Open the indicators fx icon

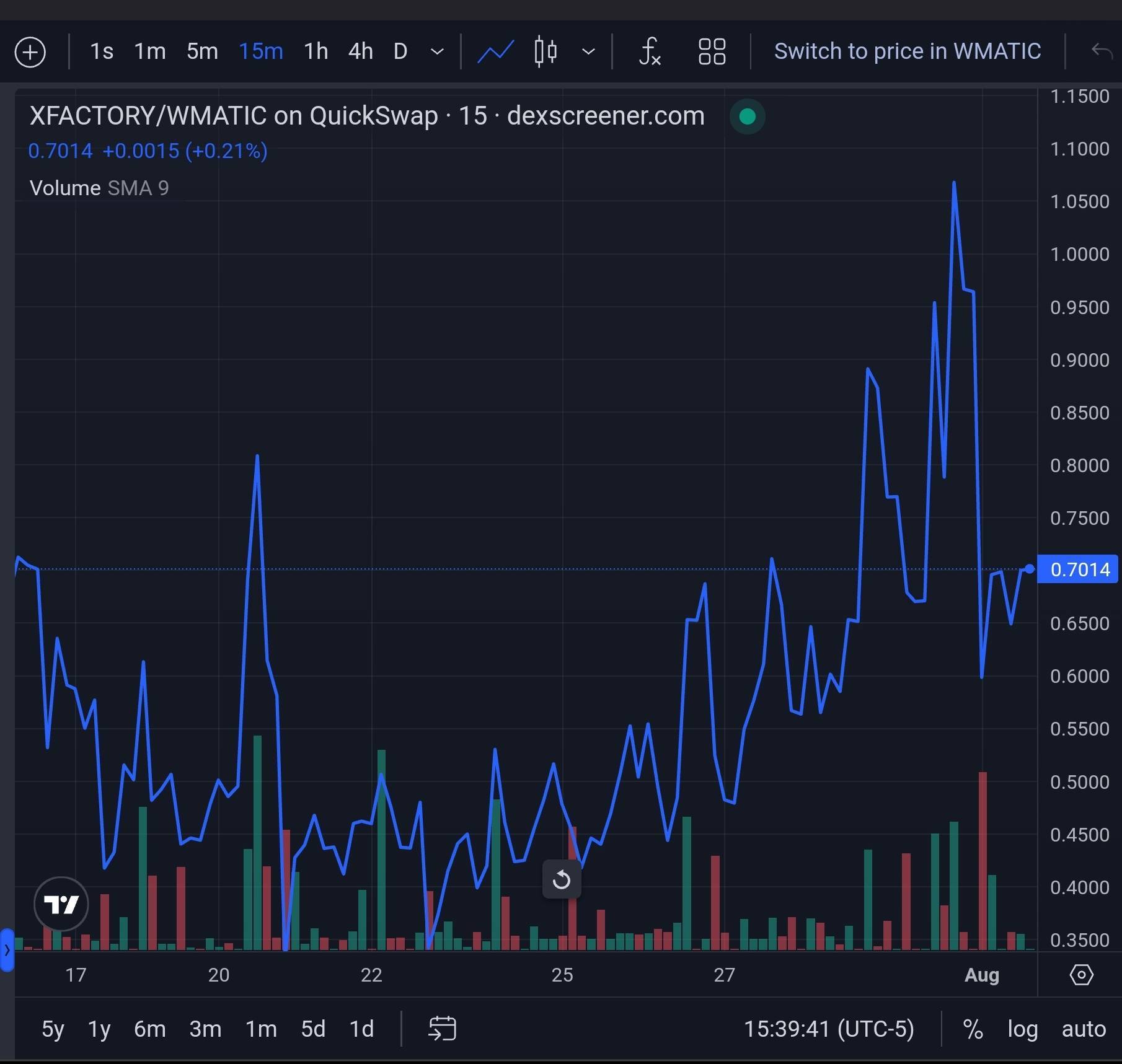650,51
